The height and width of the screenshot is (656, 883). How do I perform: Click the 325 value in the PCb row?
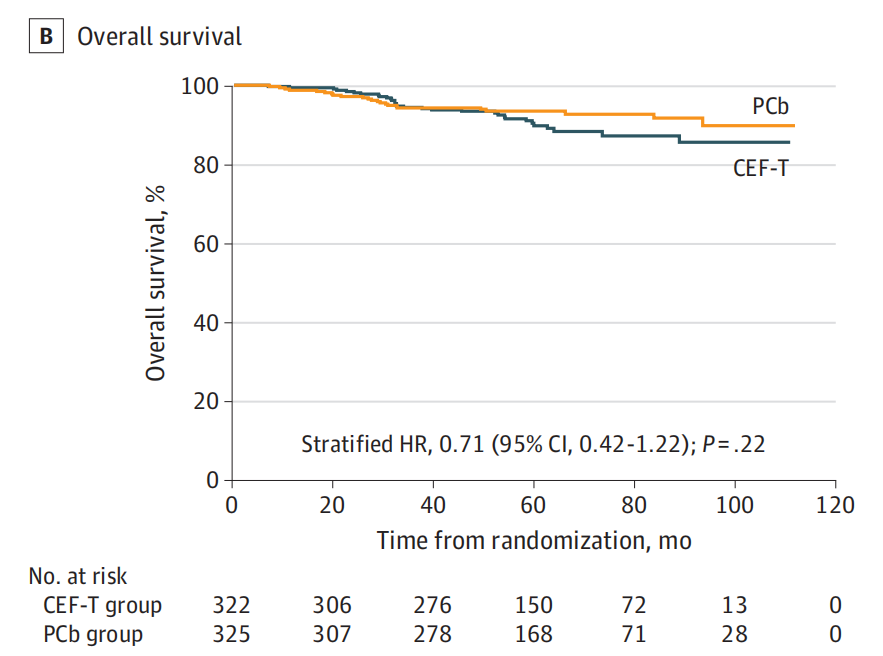(x=232, y=634)
